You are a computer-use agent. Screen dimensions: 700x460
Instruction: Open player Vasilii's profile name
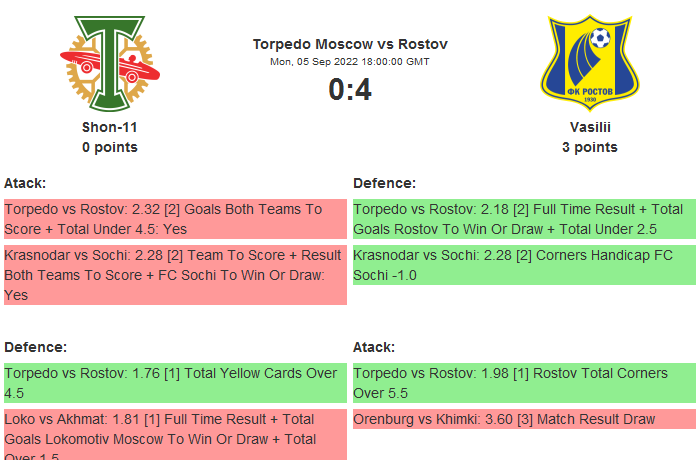pyautogui.click(x=589, y=127)
